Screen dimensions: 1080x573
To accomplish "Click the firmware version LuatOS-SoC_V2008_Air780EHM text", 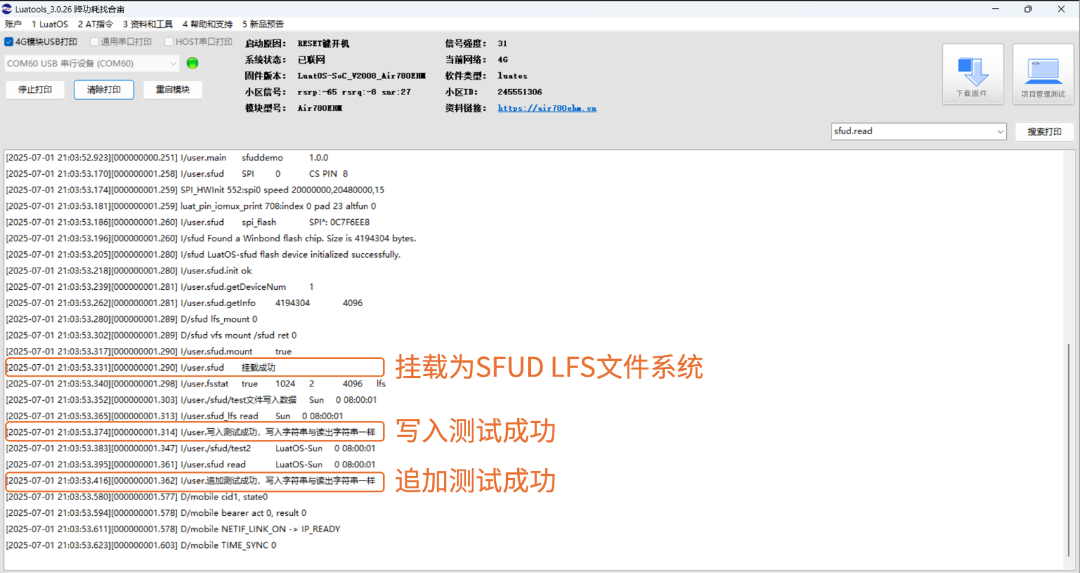I will [362, 76].
